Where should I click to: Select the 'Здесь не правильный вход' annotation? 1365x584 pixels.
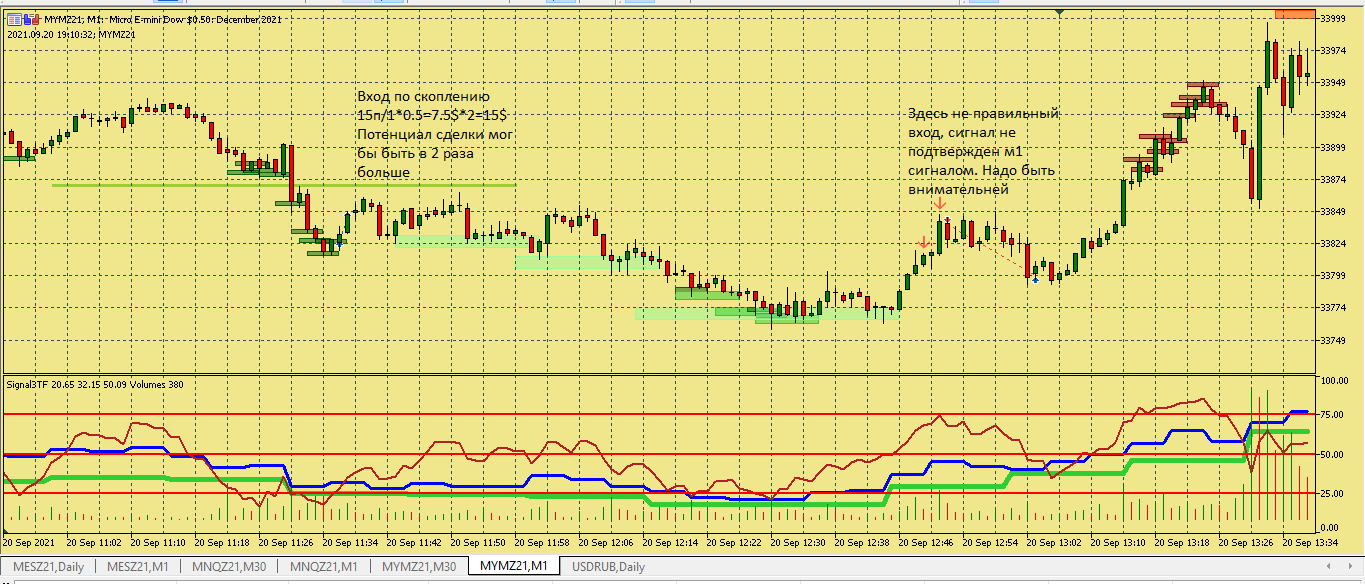click(x=982, y=151)
